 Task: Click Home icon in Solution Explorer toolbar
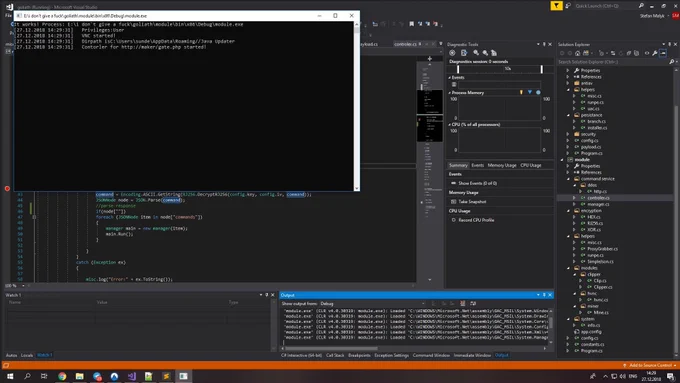[577, 53]
